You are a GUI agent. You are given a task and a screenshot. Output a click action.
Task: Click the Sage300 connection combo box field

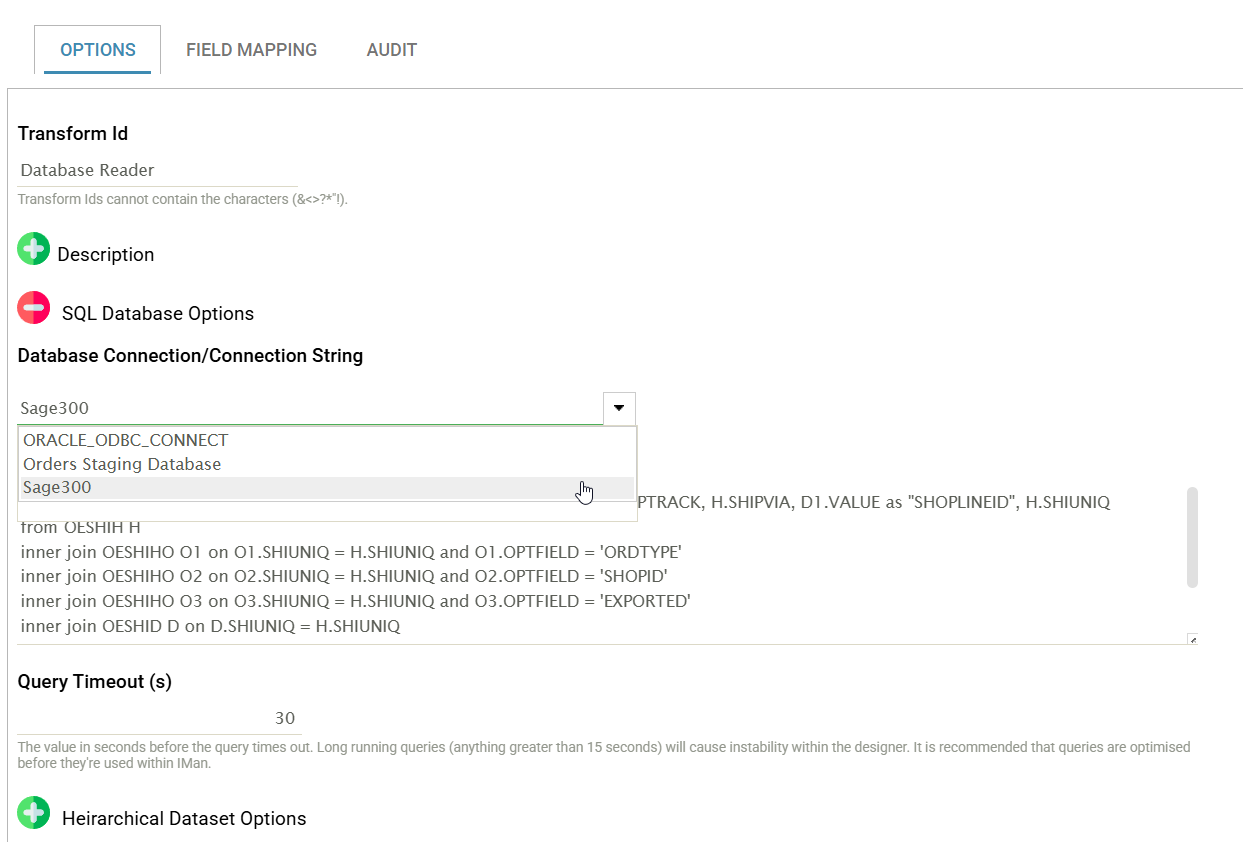310,408
